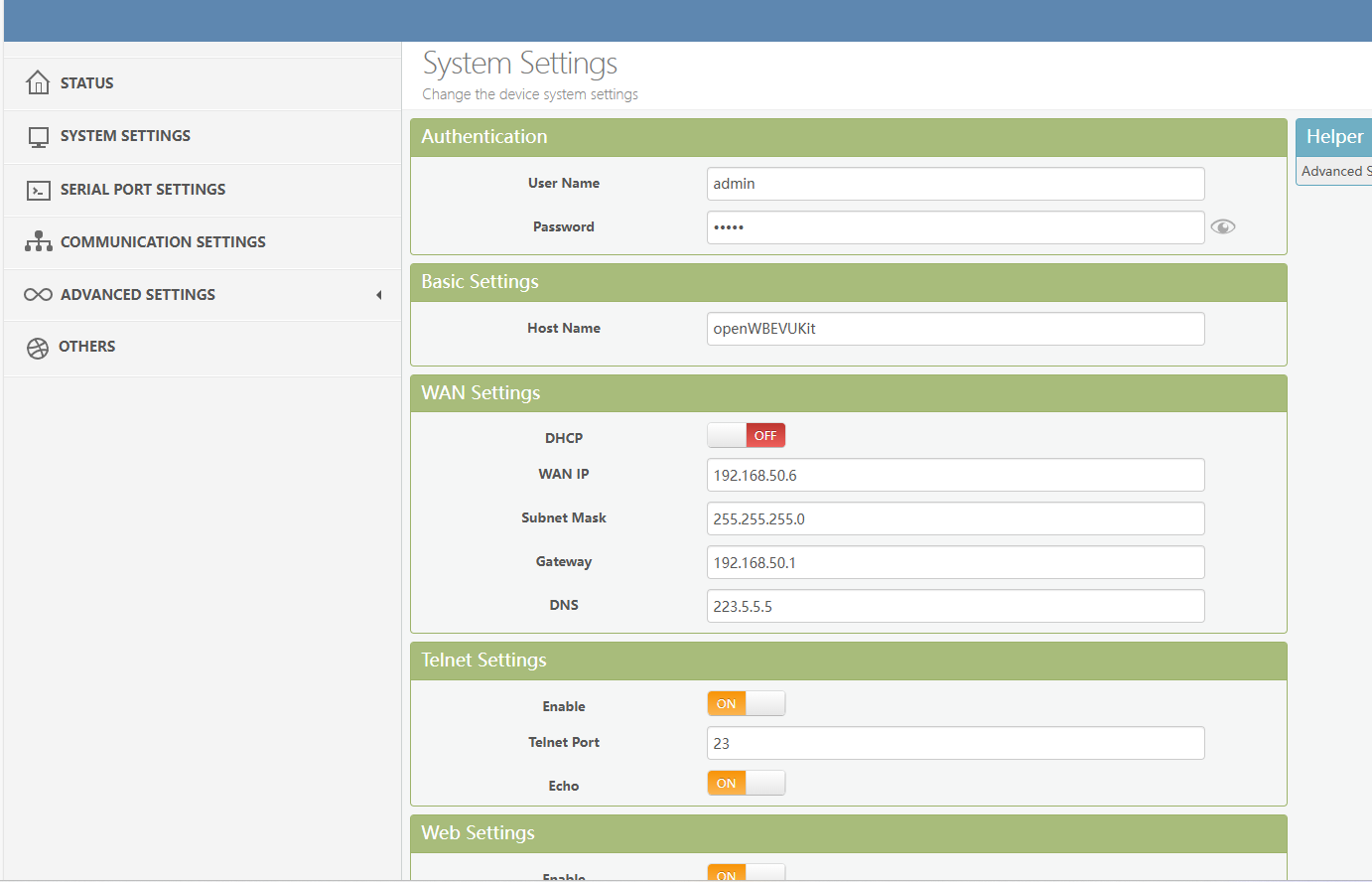Viewport: 1372px width, 882px height.
Task: Click the Advanced Settings infinity icon
Action: point(38,295)
